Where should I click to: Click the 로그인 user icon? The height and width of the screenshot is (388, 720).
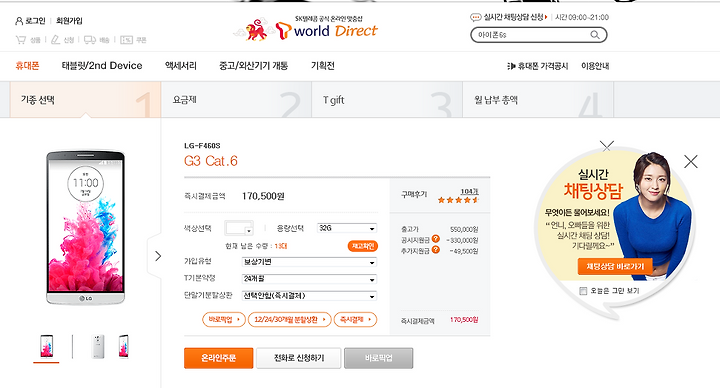(x=19, y=21)
